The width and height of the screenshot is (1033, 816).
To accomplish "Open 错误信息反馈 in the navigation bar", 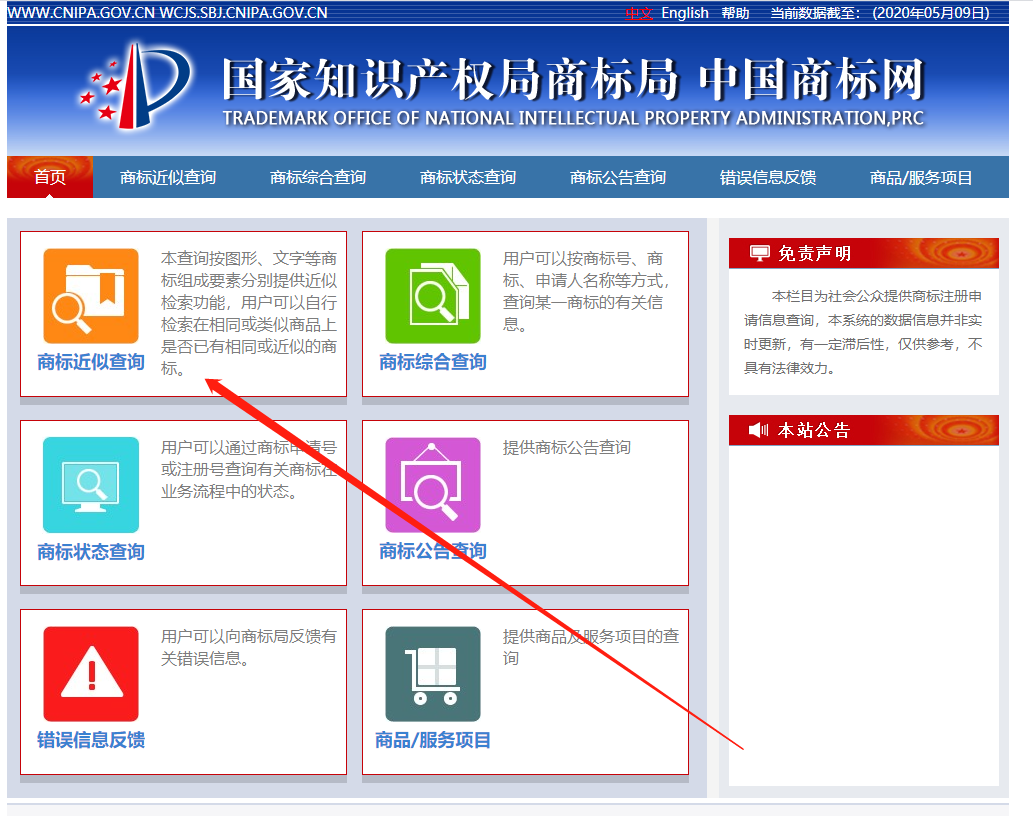I will pyautogui.click(x=768, y=178).
